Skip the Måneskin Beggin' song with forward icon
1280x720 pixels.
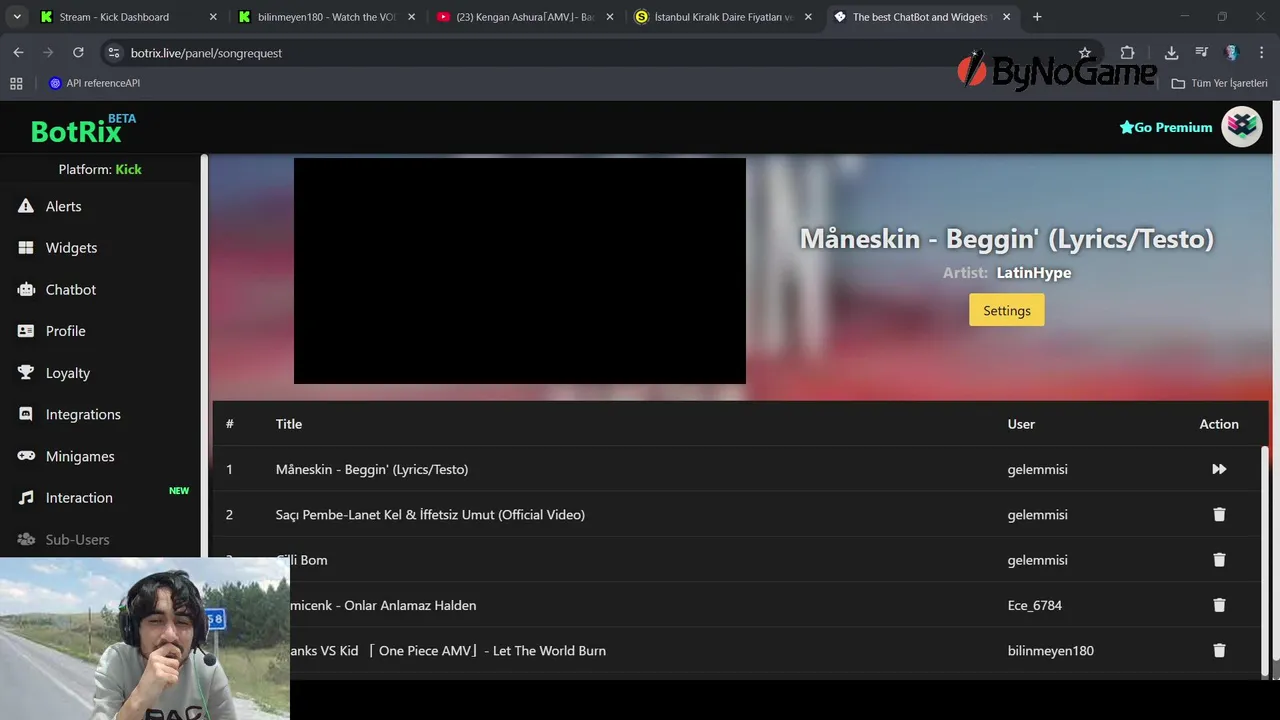click(x=1219, y=469)
